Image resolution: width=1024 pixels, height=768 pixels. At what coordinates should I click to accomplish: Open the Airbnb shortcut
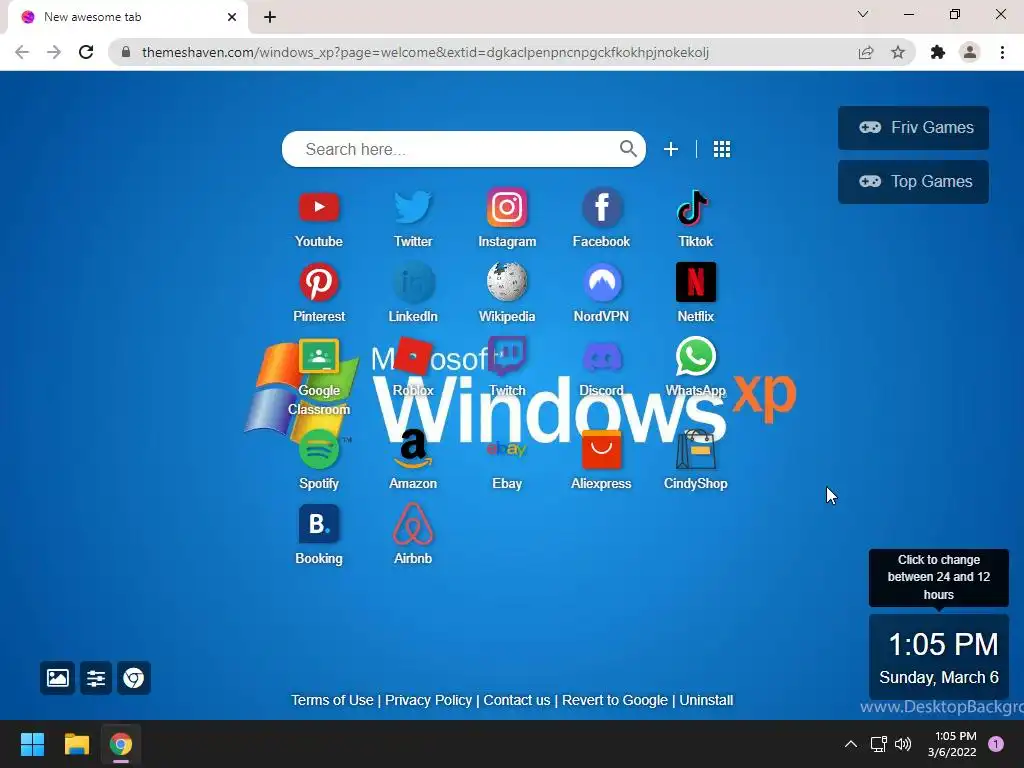tap(413, 524)
